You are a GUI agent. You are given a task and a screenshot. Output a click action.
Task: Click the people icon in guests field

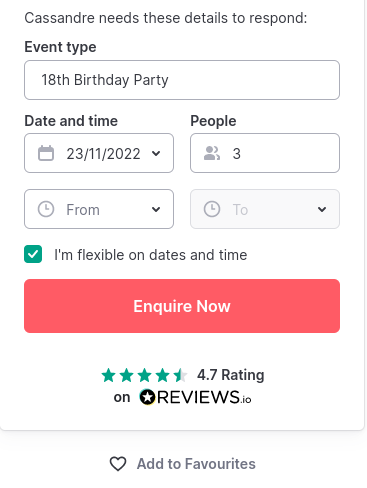212,153
